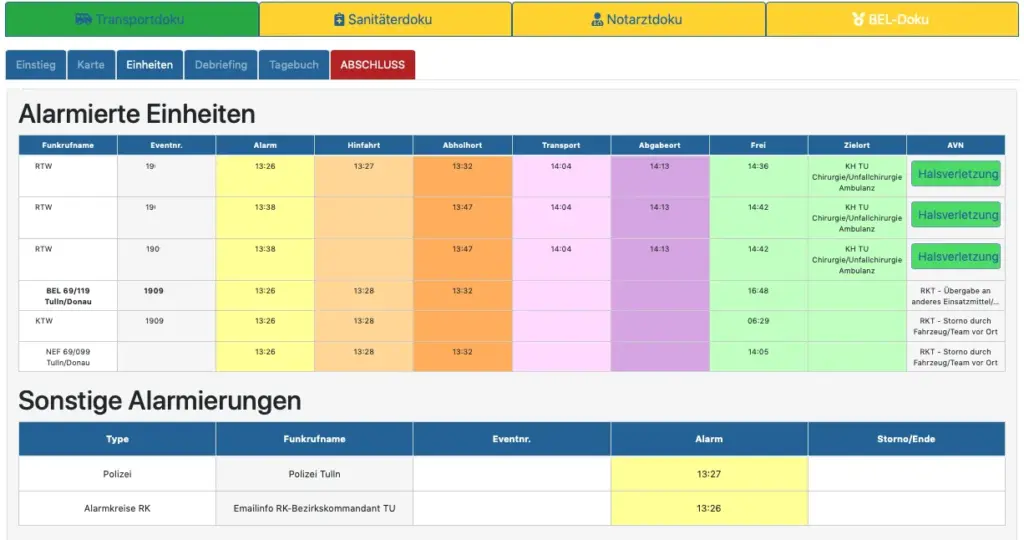This screenshot has height=540, width=1024.
Task: Click the icon on the BEL-Doku tab
Action: pos(857,20)
